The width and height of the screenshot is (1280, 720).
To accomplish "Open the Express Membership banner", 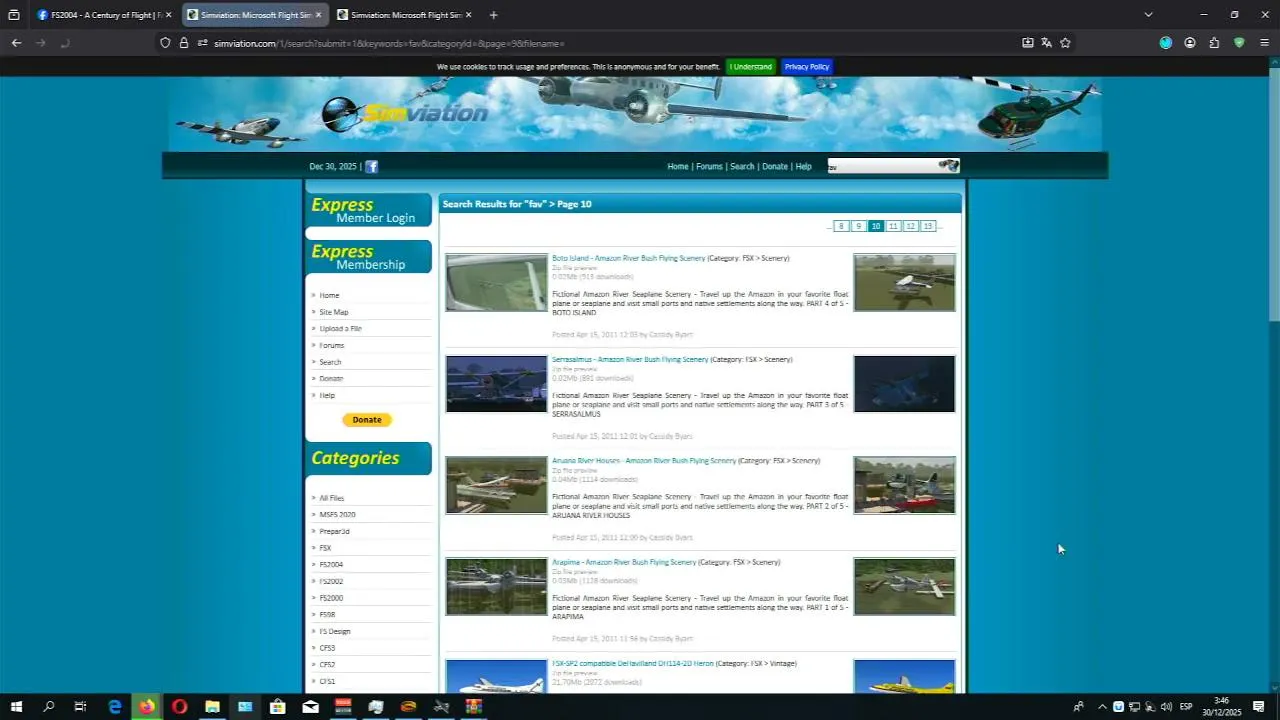I will (369, 257).
